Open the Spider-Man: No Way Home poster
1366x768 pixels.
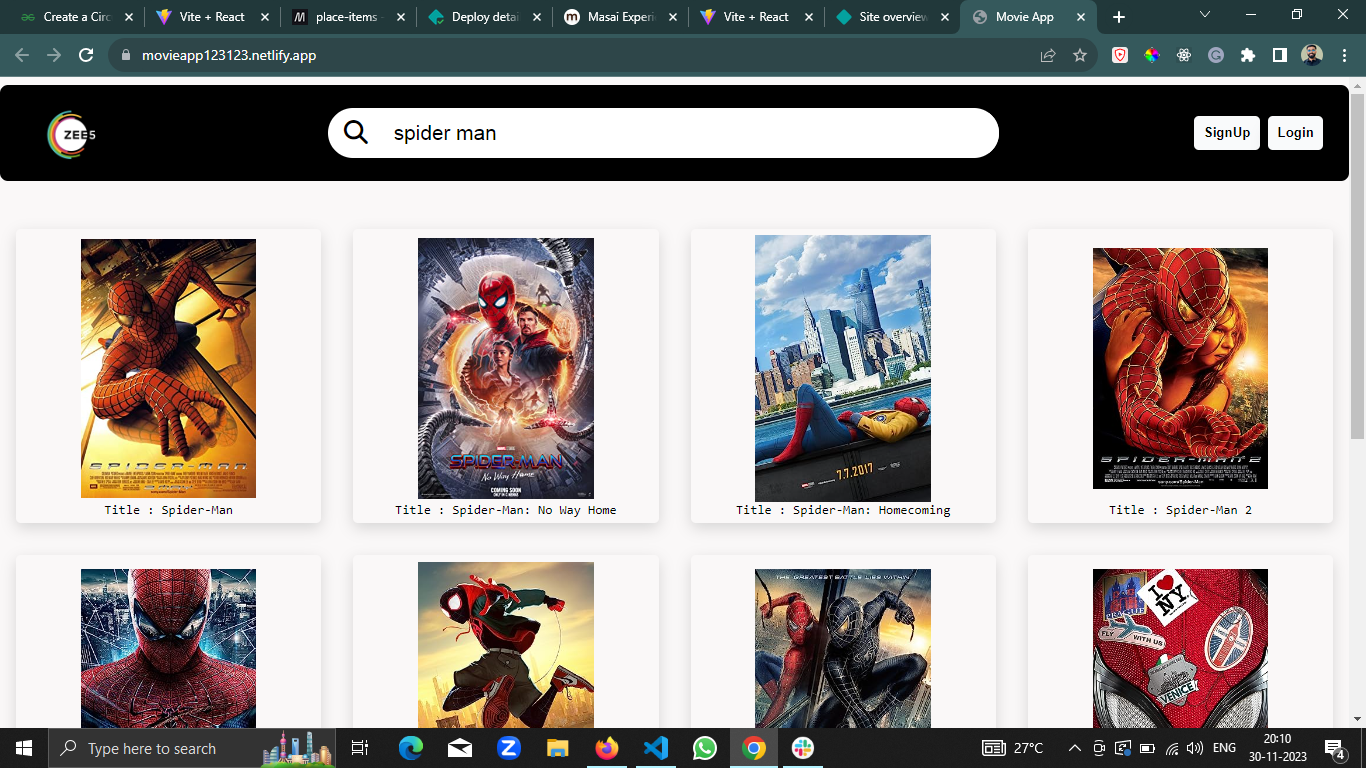[x=505, y=368]
